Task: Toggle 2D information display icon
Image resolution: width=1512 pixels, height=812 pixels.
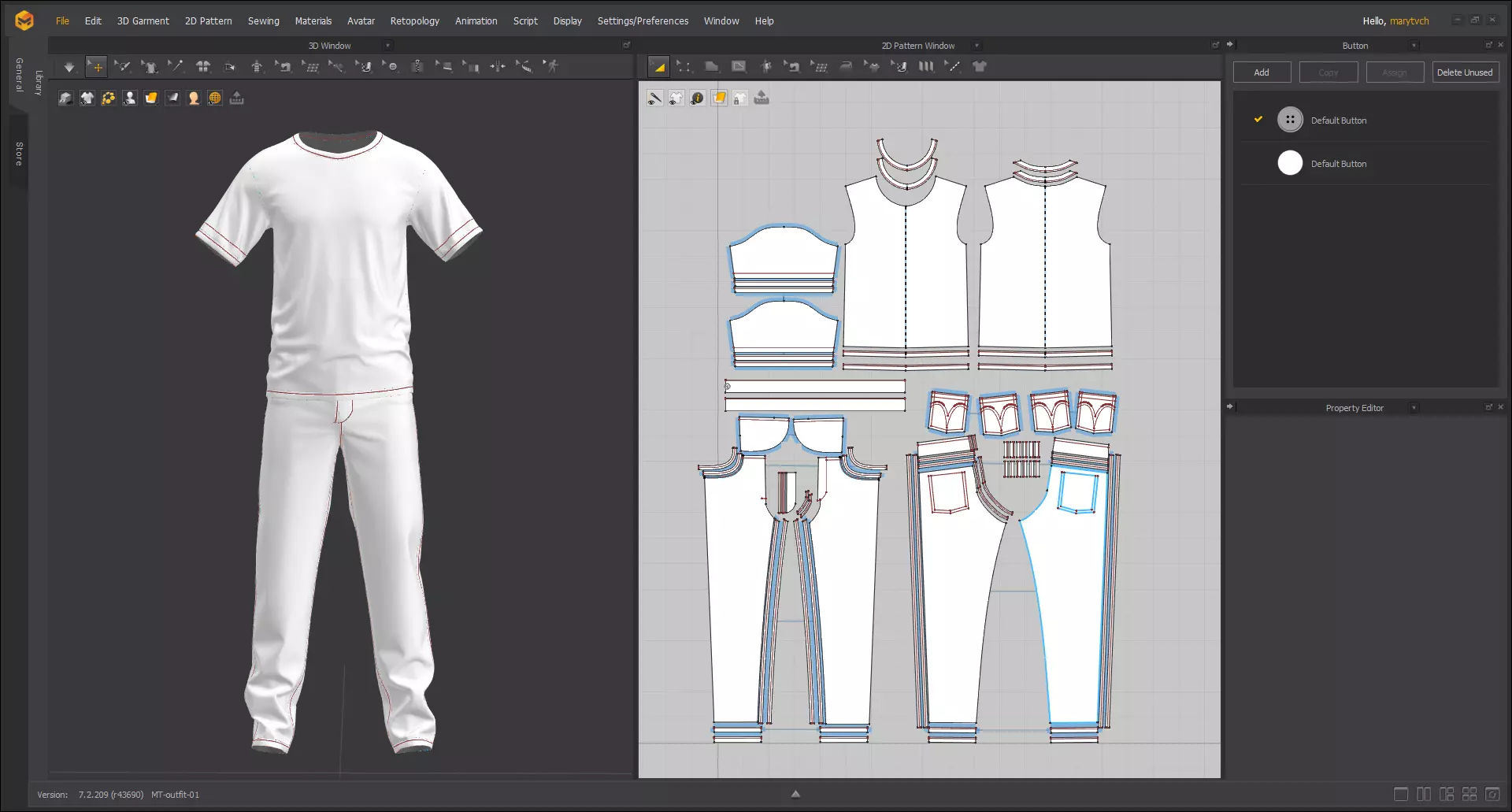Action: point(698,98)
